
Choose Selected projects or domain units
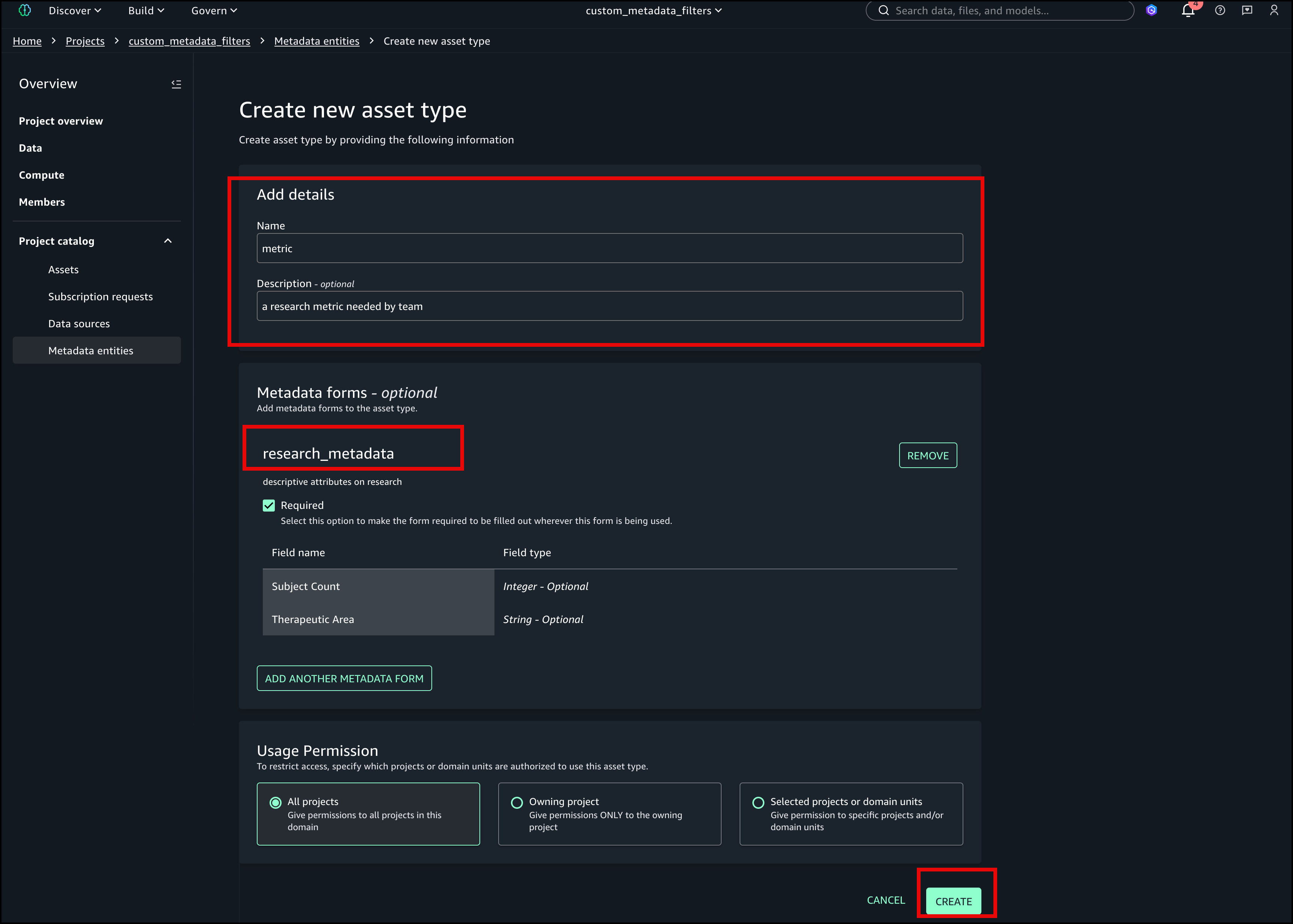758,802
